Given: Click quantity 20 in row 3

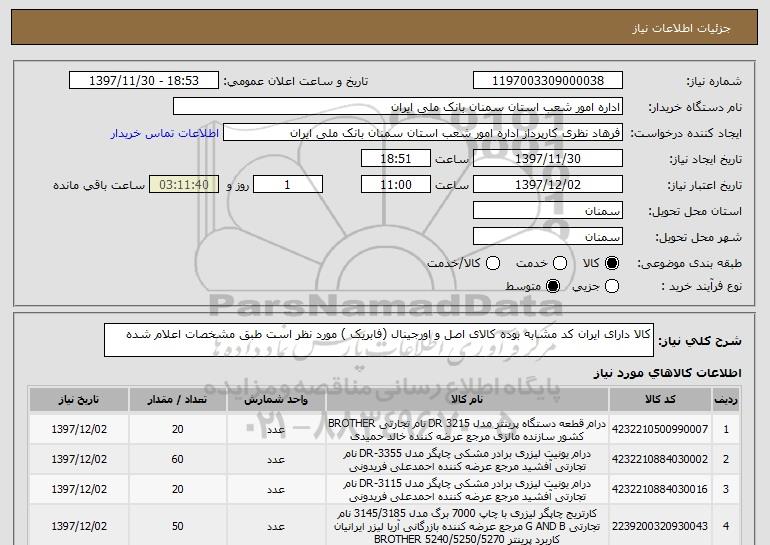Looking at the screenshot, I should (178, 490).
